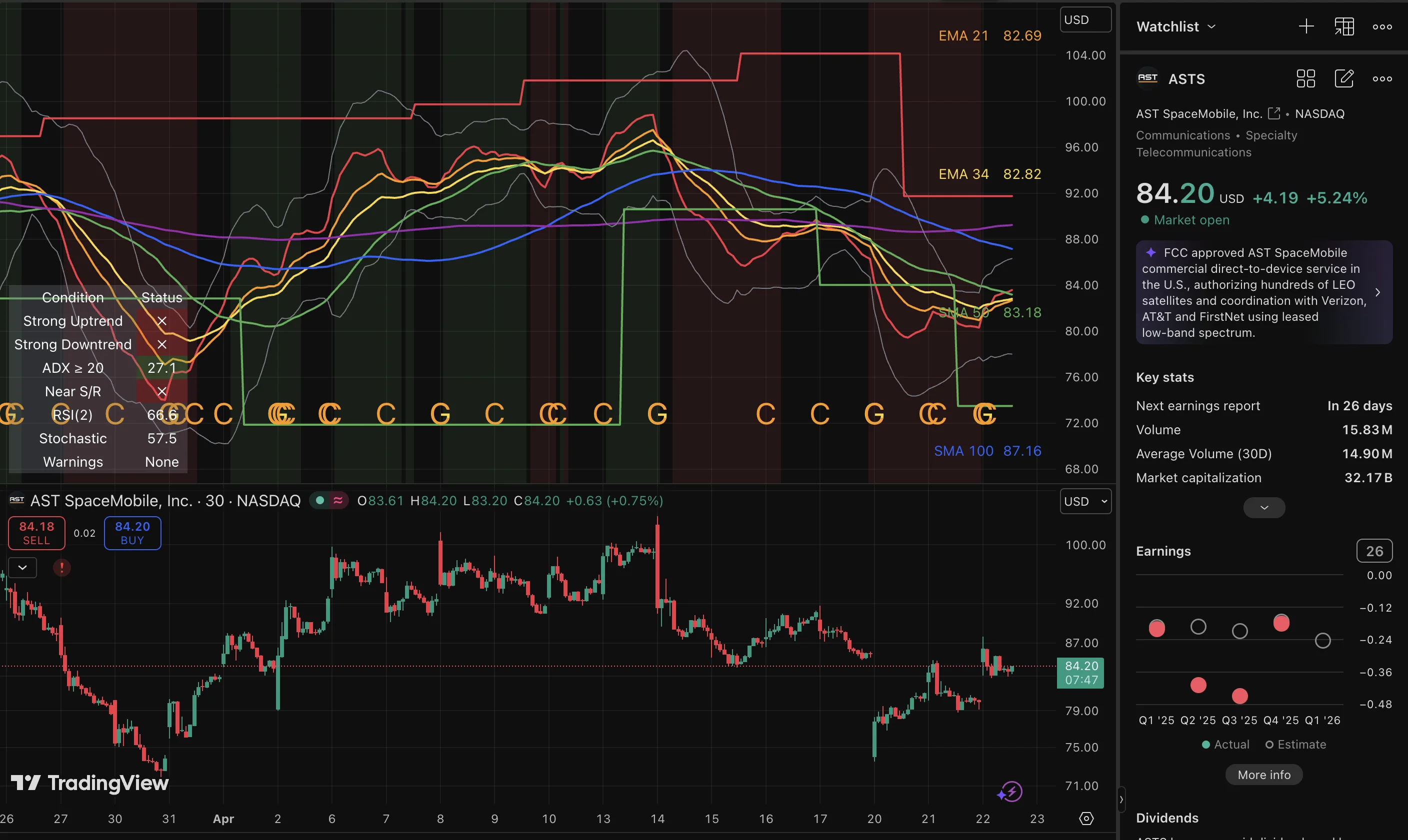Collapse legend with the chevron below SELL
The width and height of the screenshot is (1408, 840).
click(22, 567)
